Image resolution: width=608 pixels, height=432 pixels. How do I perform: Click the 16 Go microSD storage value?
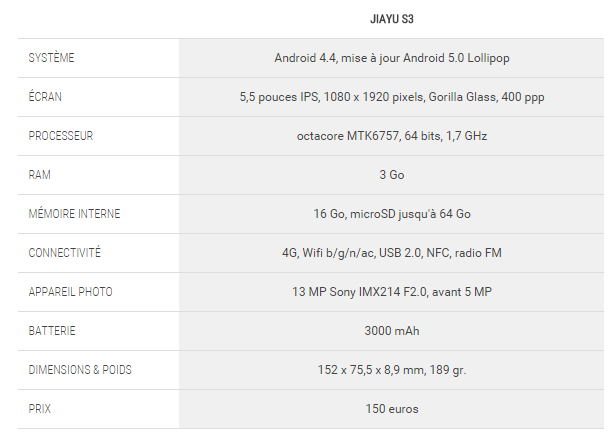(392, 214)
